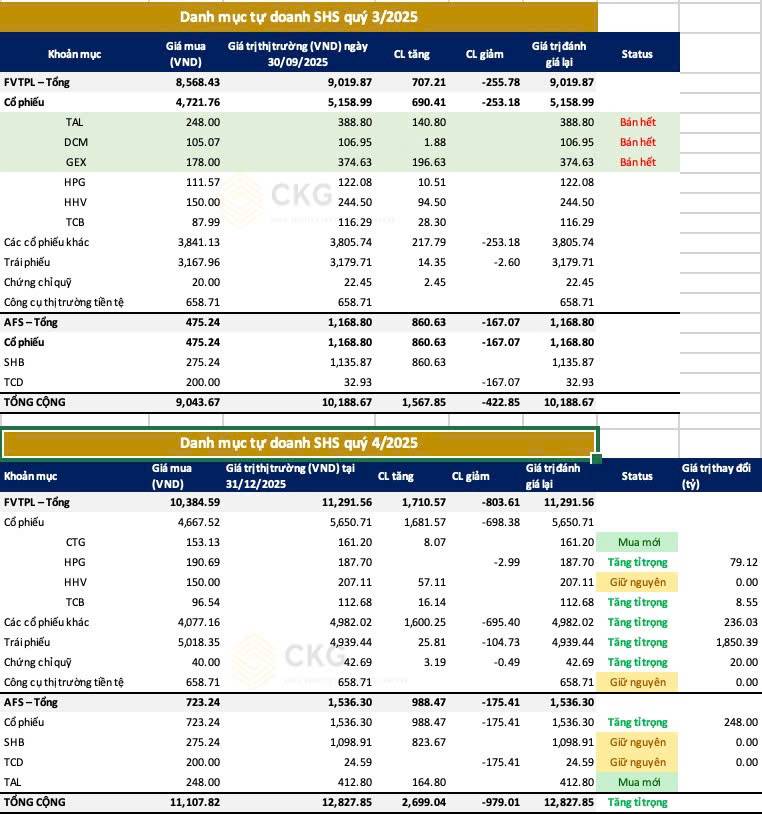Image resolution: width=762 pixels, height=814 pixels.
Task: Select 'Bán hết' status in TAL row
Action: [x=638, y=123]
